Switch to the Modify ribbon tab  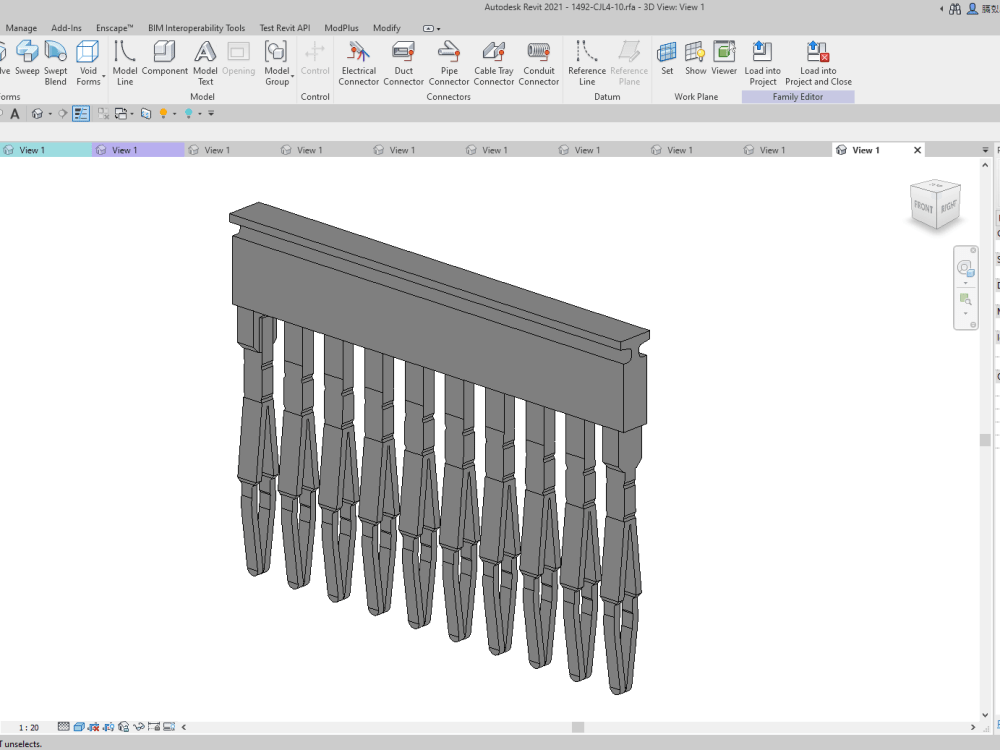tap(386, 27)
